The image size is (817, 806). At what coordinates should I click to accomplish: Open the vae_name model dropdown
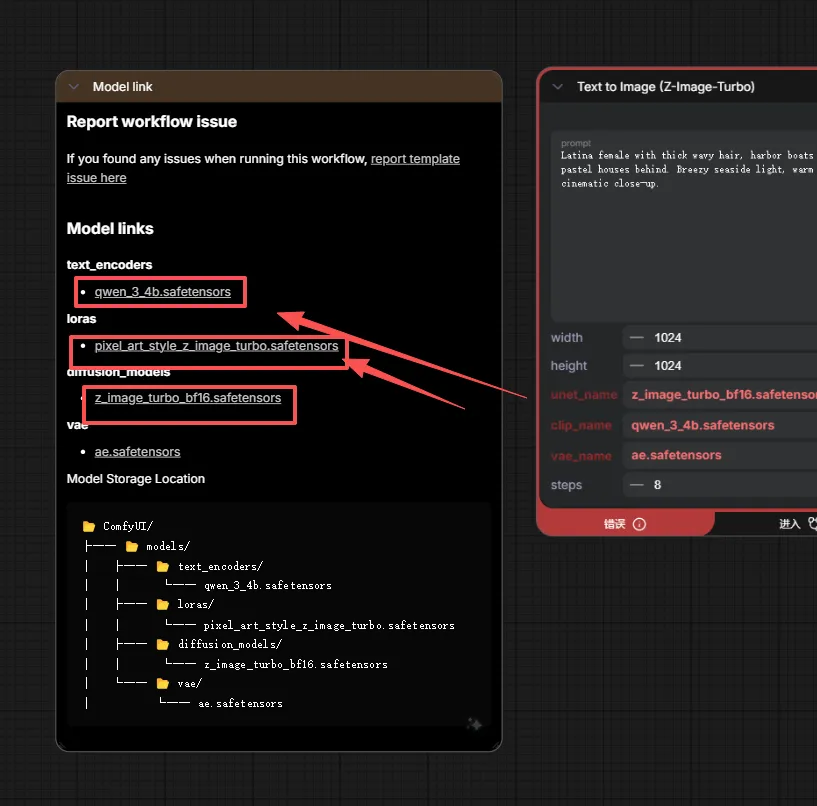pos(720,455)
